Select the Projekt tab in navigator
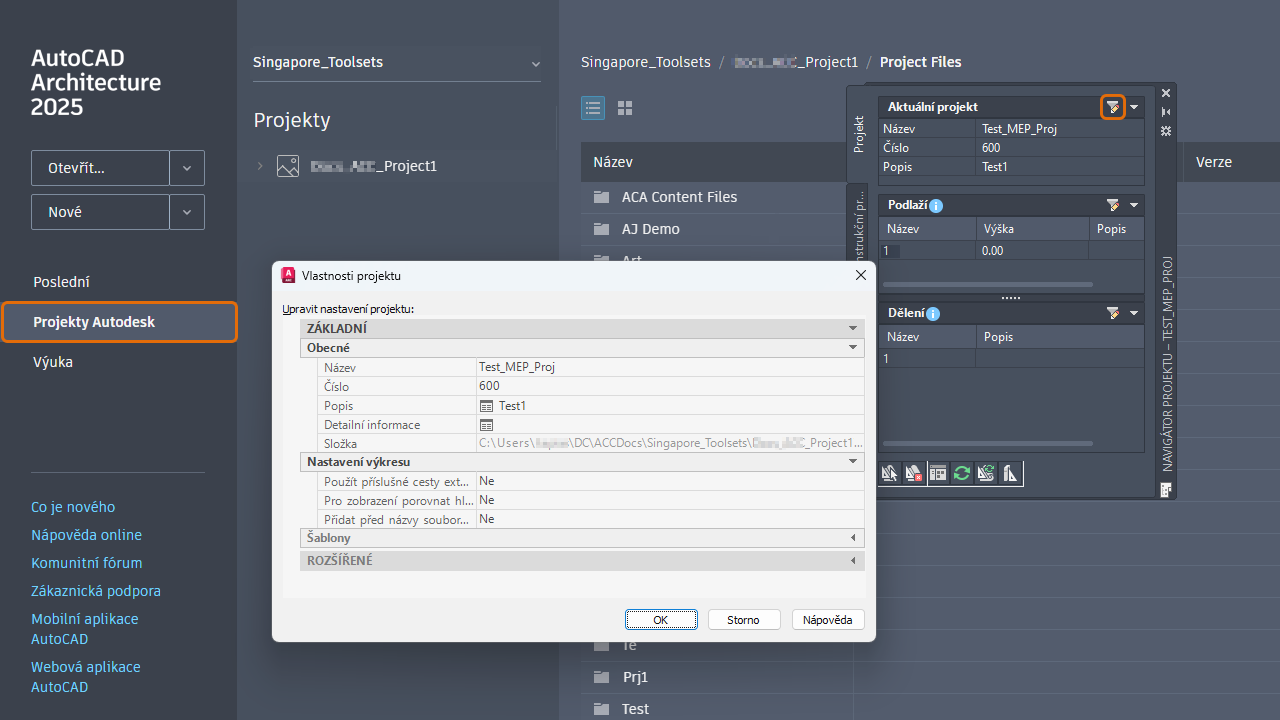 (x=858, y=133)
